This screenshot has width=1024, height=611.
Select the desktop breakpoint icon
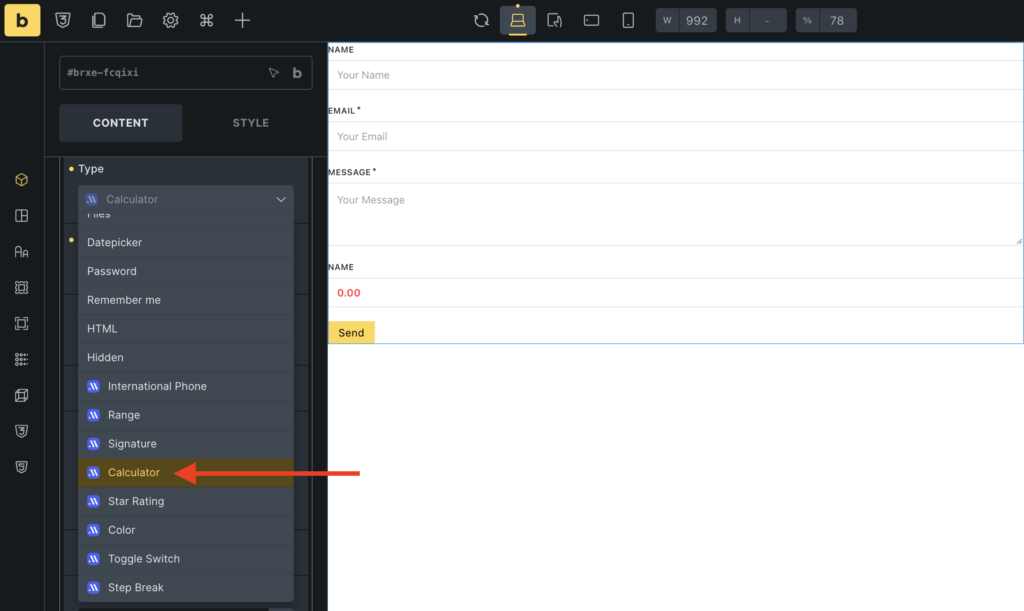[x=518, y=20]
